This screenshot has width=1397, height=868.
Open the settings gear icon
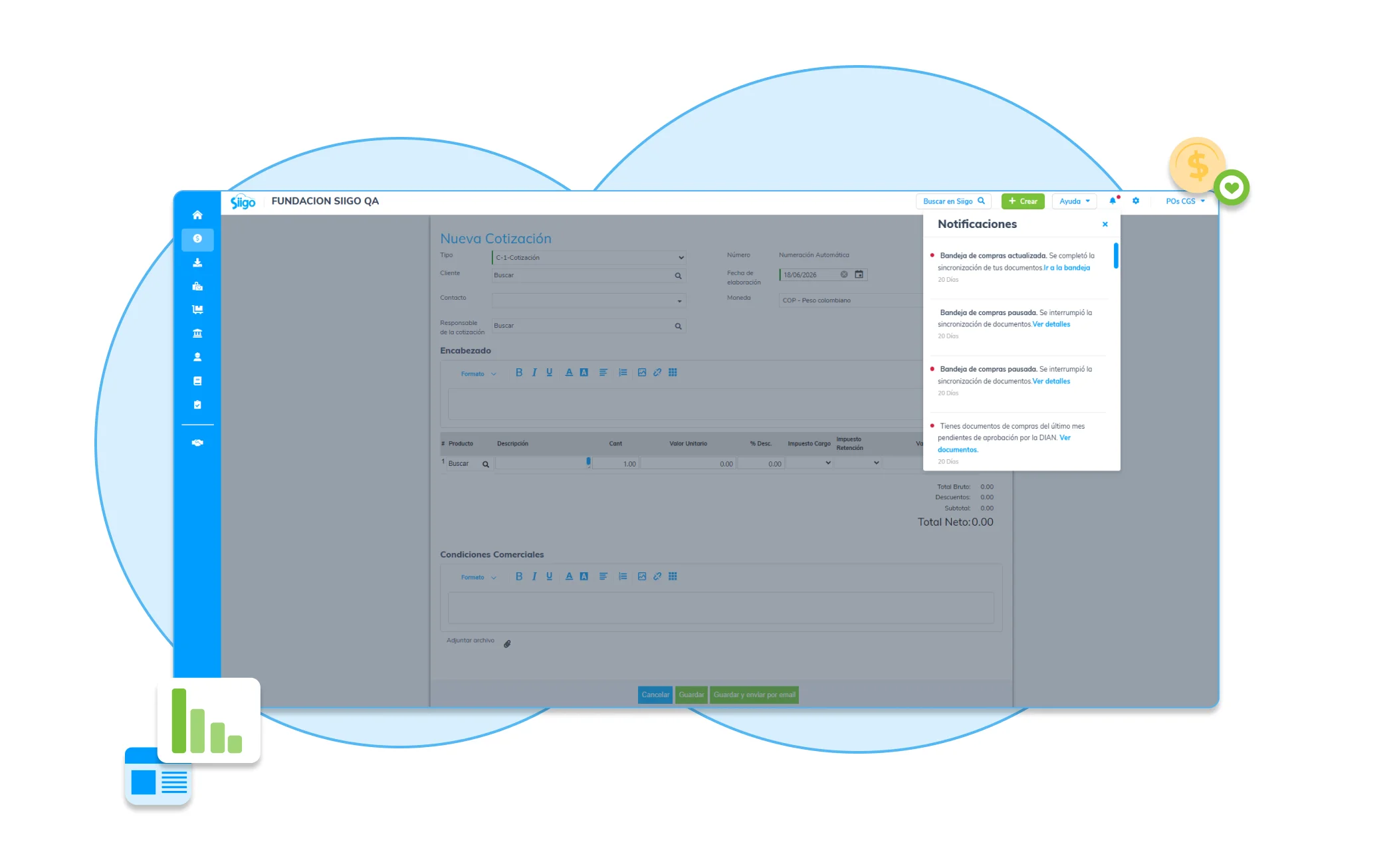coord(1136,201)
